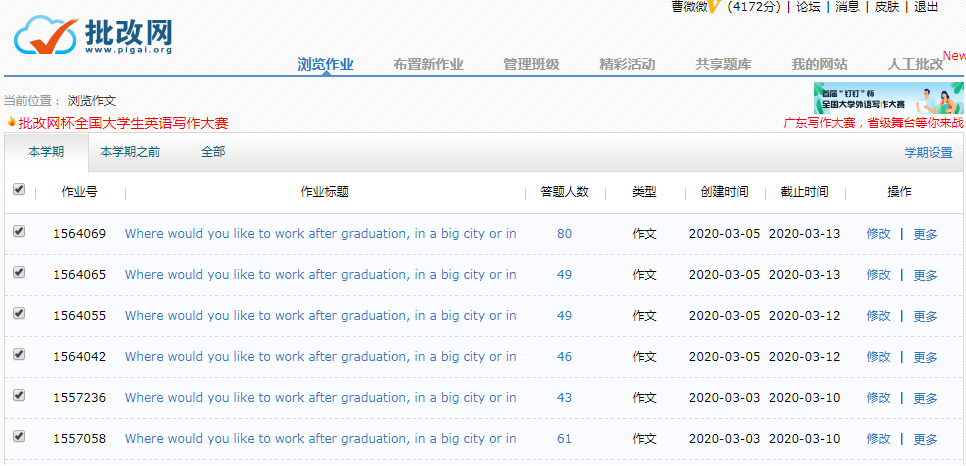
Task: Open 人工批改 with the New badge
Action: click(x=915, y=64)
